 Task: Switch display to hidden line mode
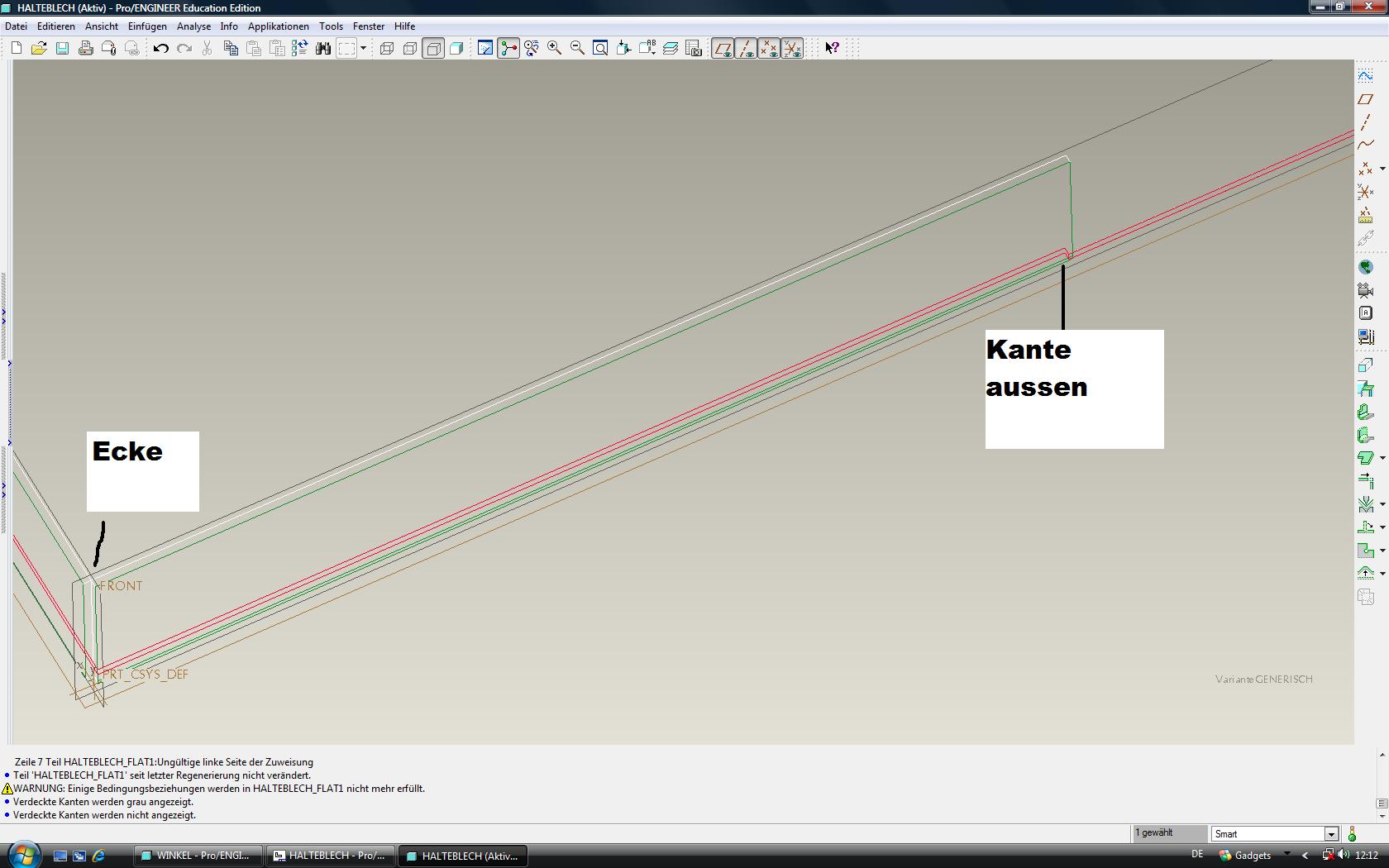(x=409, y=48)
